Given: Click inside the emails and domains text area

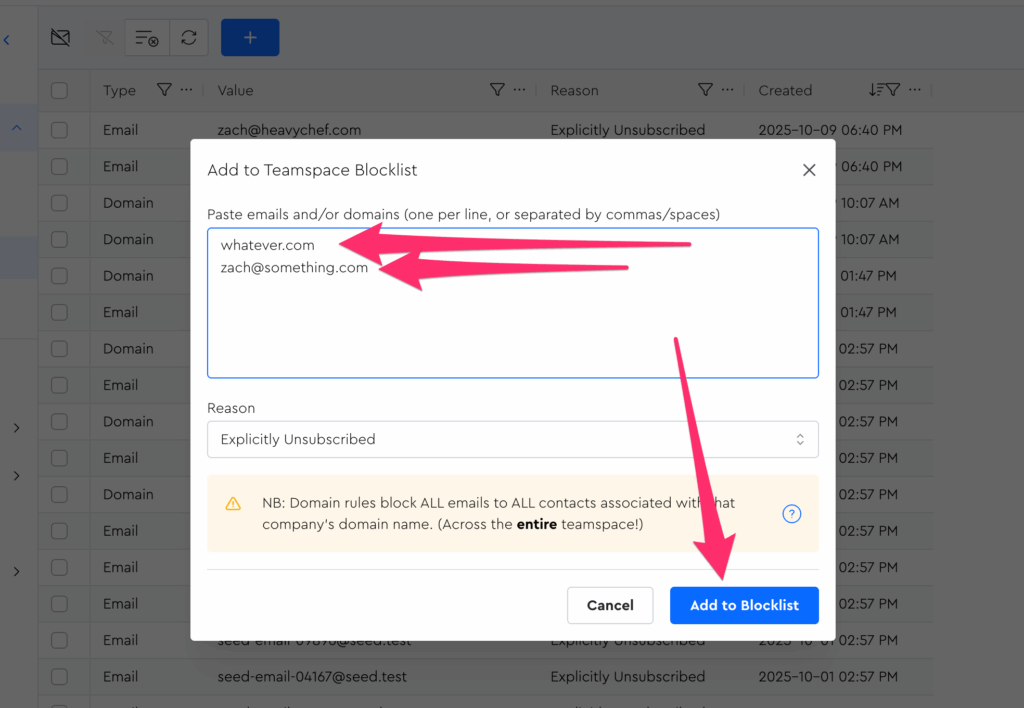Looking at the screenshot, I should [x=512, y=320].
